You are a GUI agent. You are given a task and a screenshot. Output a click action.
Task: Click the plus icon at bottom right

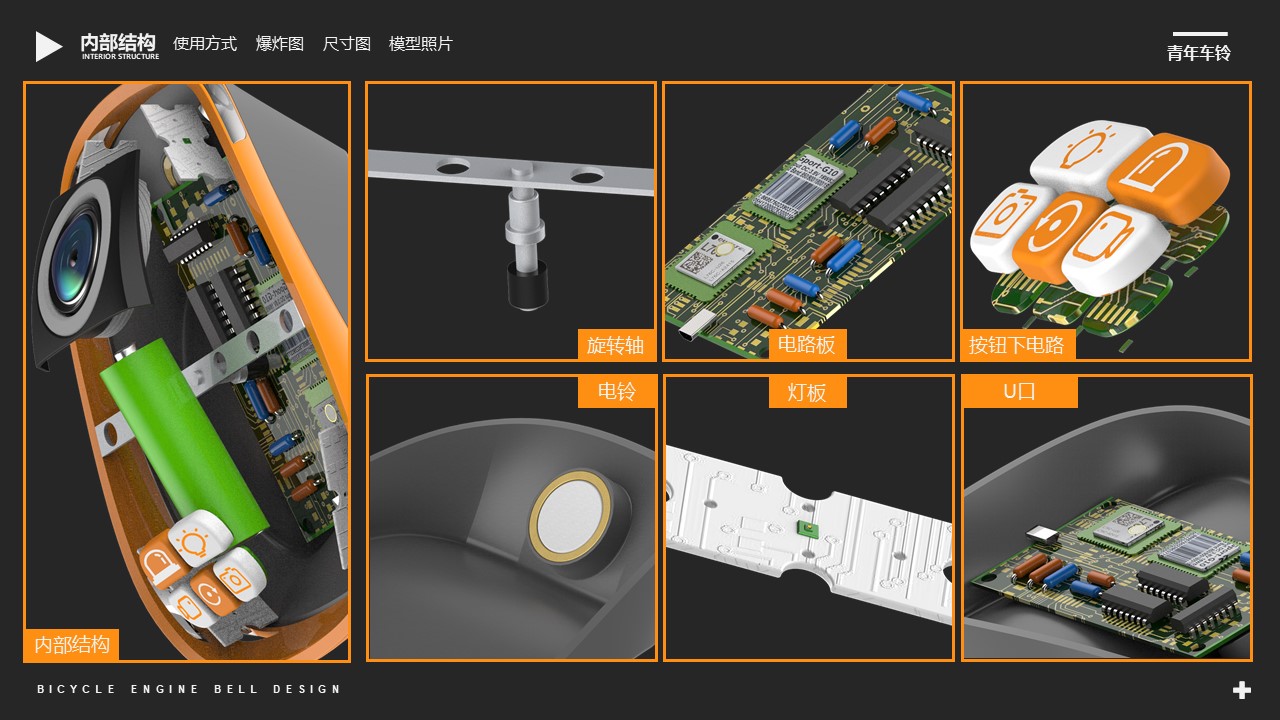coord(1240,689)
